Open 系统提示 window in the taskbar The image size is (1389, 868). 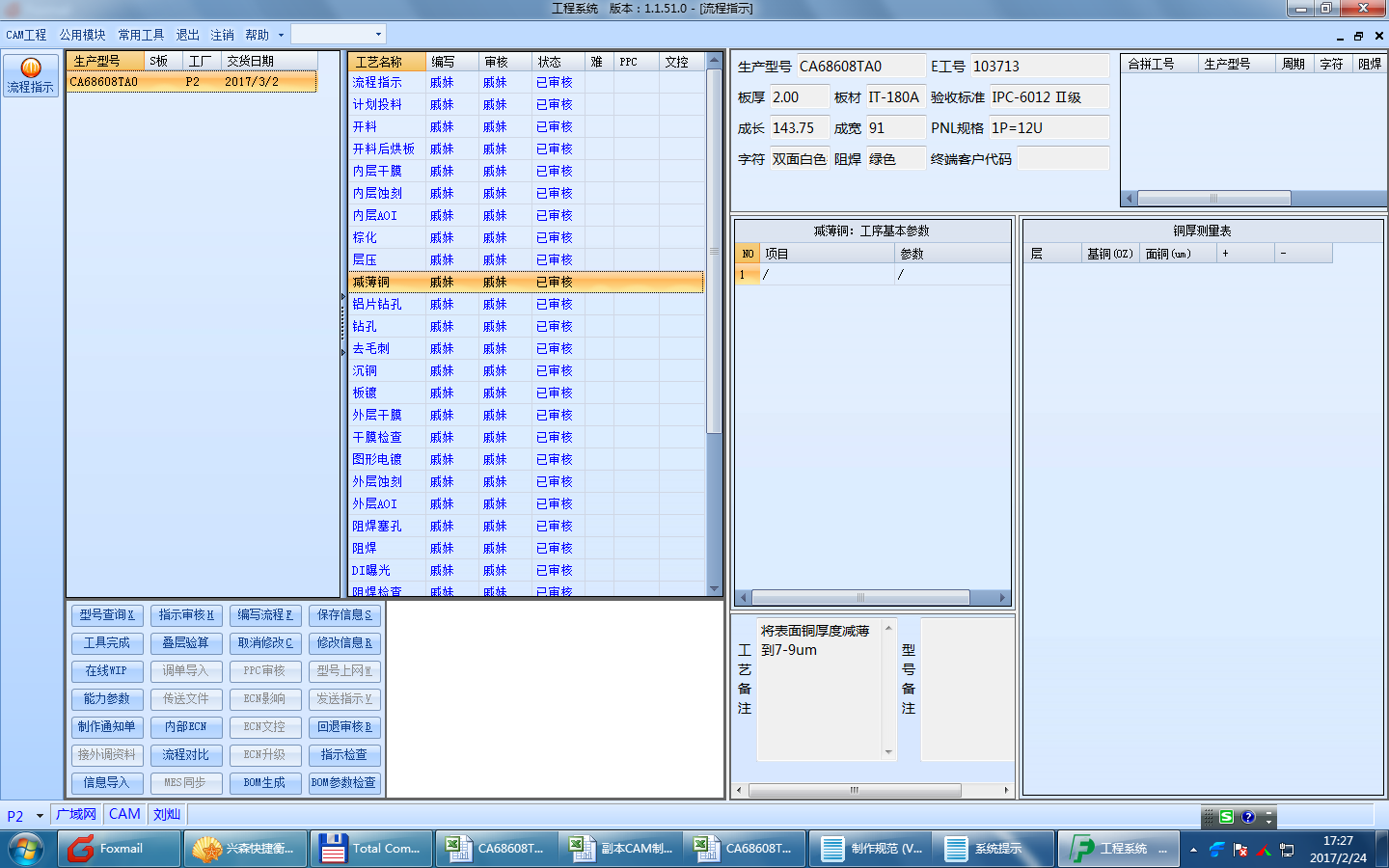994,849
